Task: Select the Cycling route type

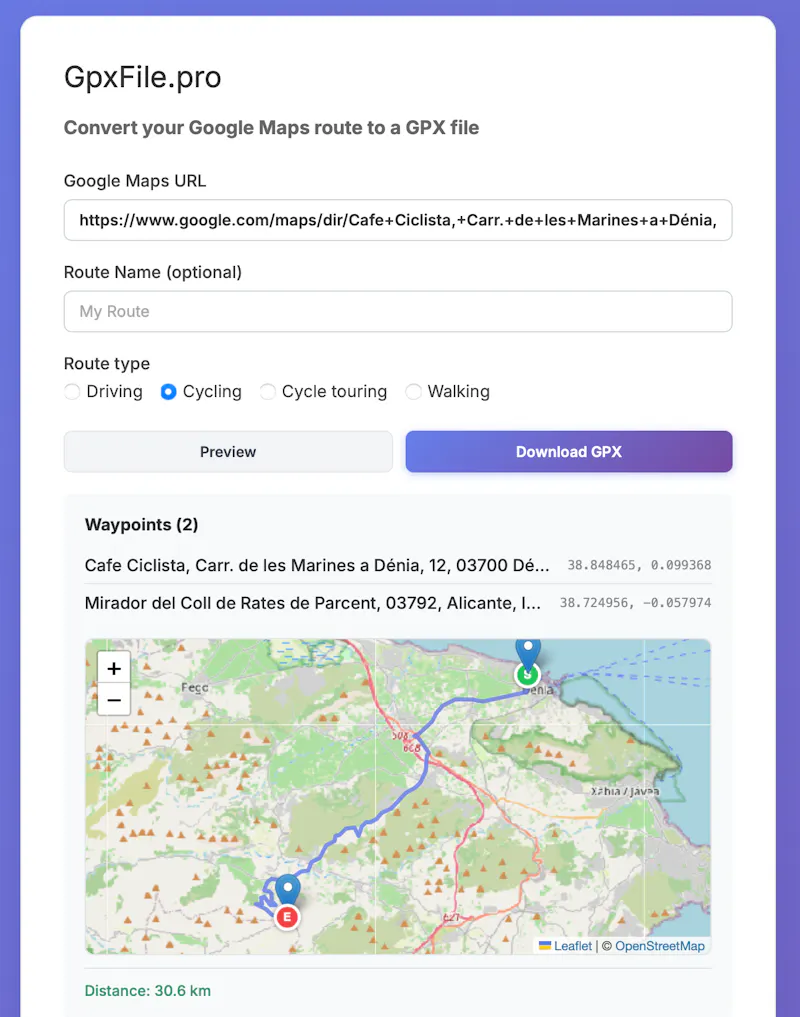Action: pos(168,392)
